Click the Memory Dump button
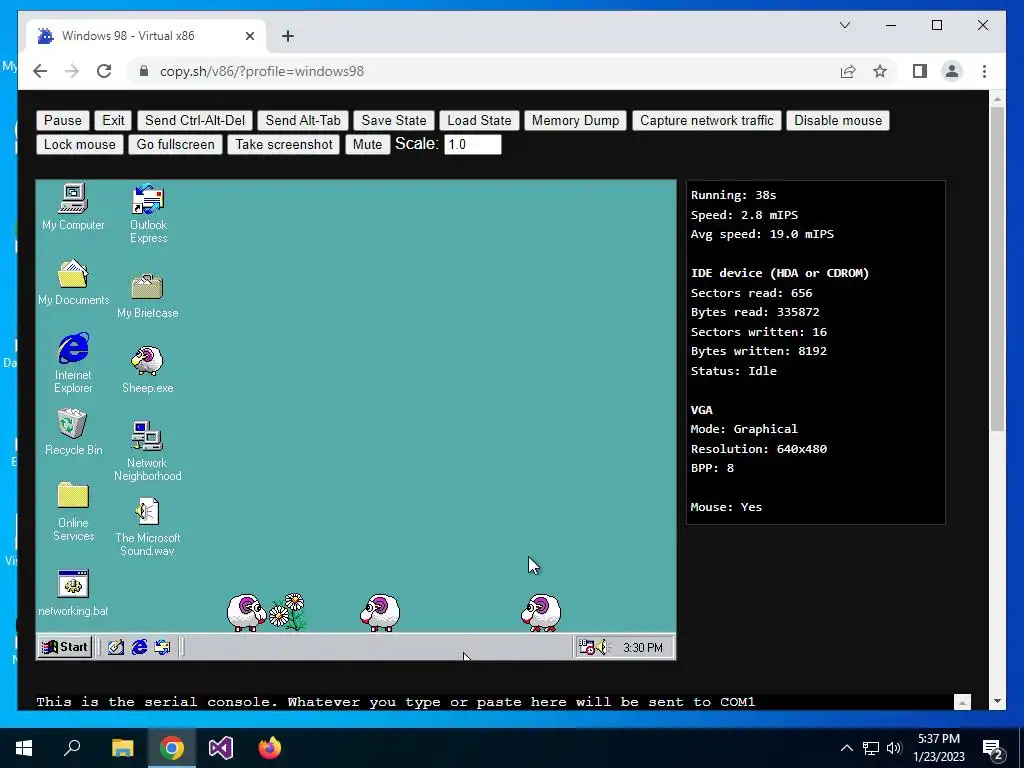 pos(575,120)
